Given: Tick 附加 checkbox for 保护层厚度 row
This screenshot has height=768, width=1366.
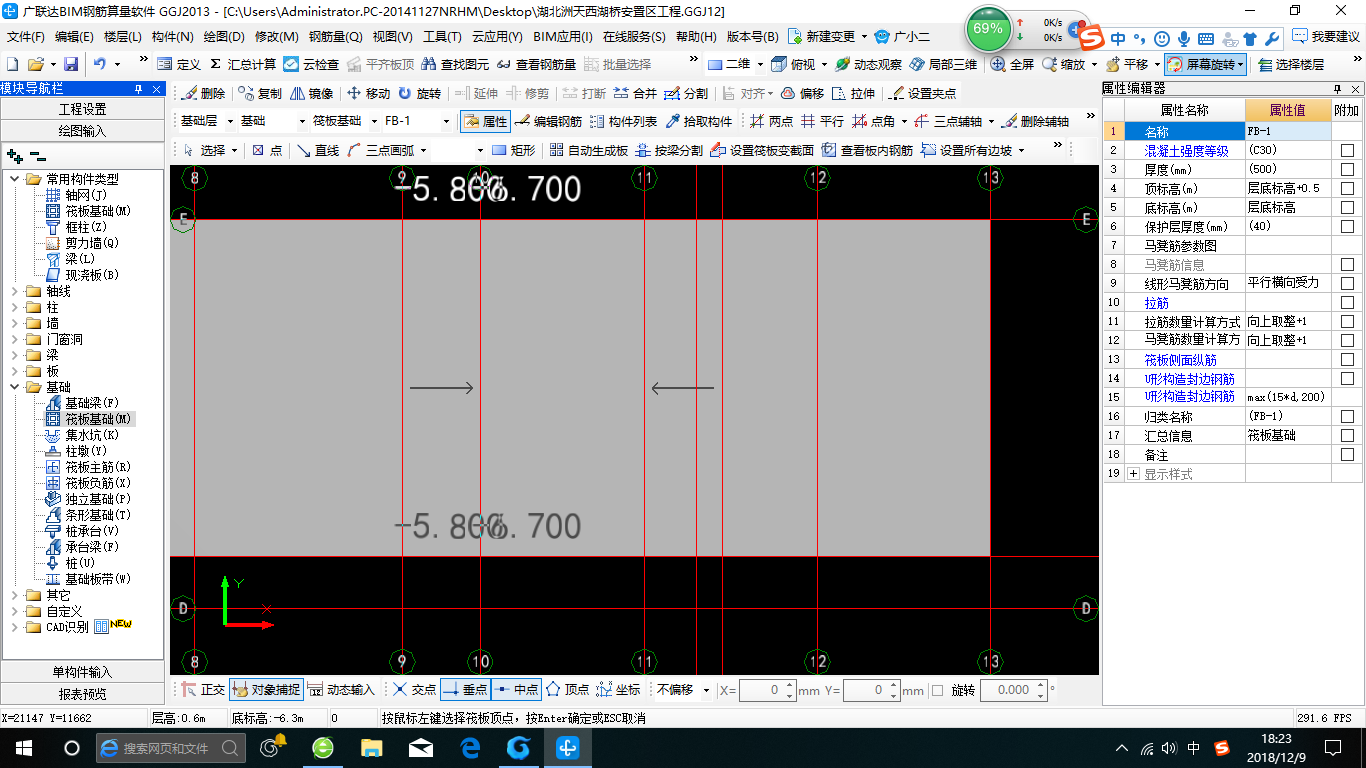Looking at the screenshot, I should [1347, 226].
